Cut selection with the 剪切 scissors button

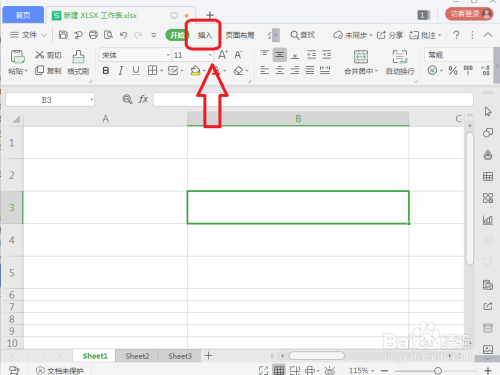tap(48, 55)
